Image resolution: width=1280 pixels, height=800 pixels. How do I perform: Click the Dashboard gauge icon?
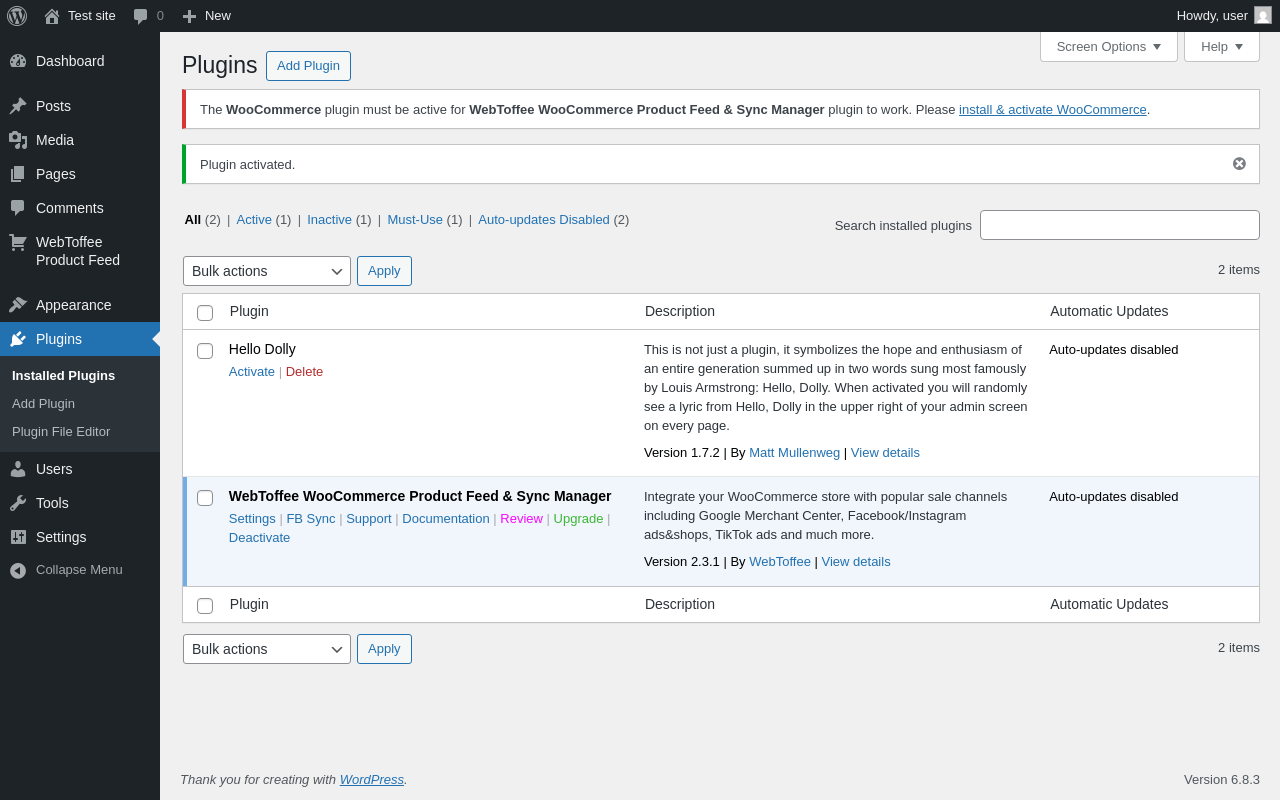(18, 61)
